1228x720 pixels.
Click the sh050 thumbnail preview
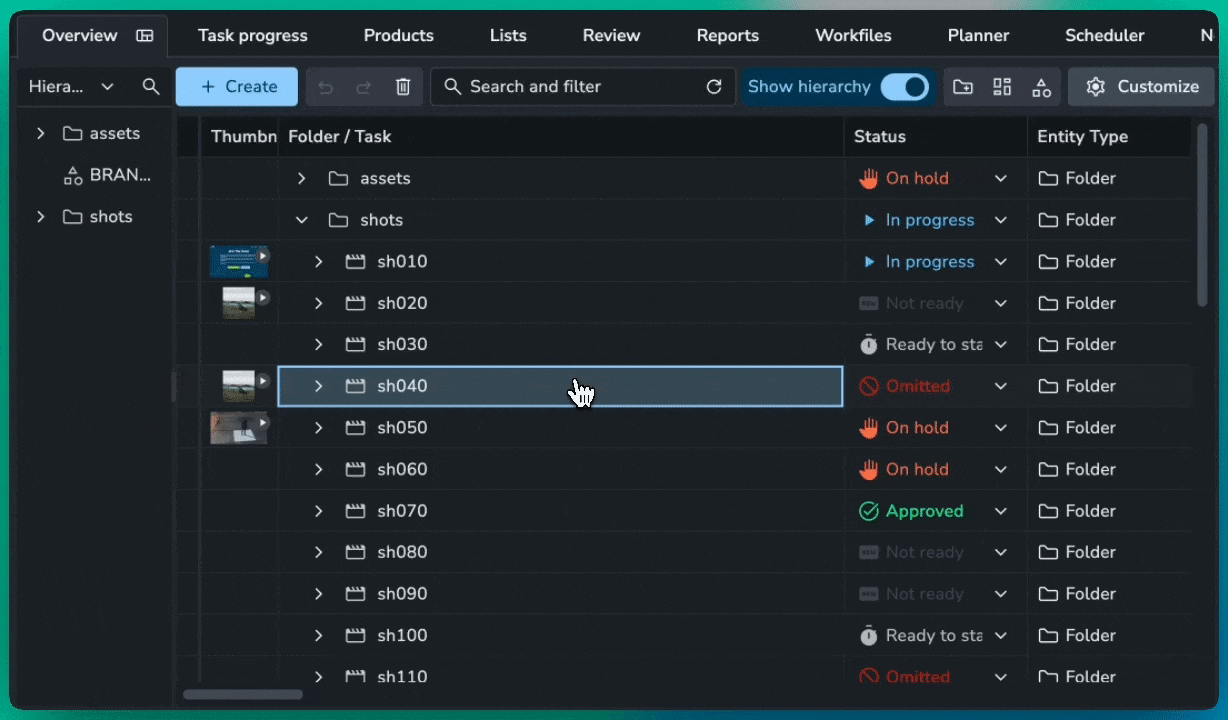(x=238, y=428)
